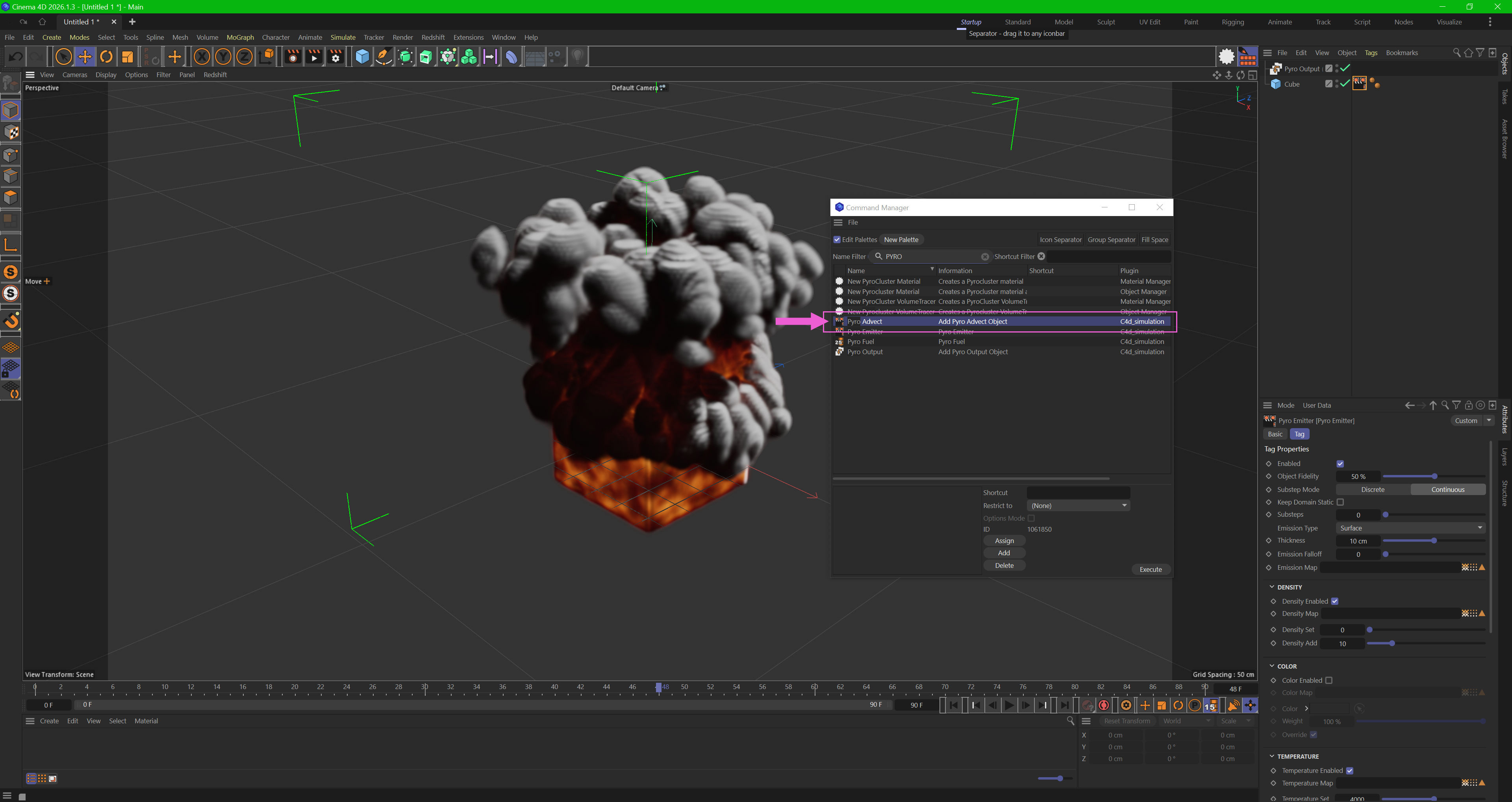Screen dimensions: 1512x802
Task: Open Edit Render Settings gear clapperboard
Action: tap(336, 57)
